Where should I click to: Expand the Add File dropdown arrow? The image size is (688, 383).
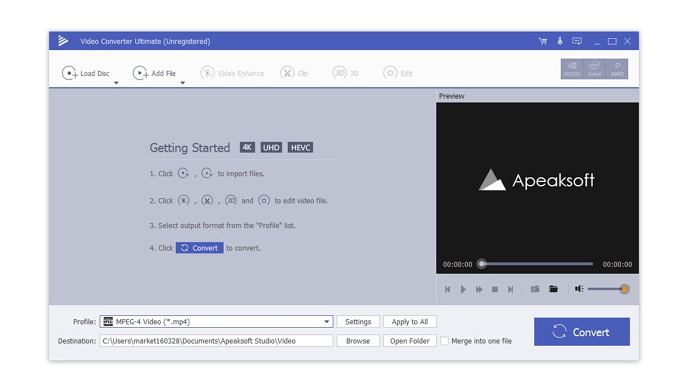[183, 83]
